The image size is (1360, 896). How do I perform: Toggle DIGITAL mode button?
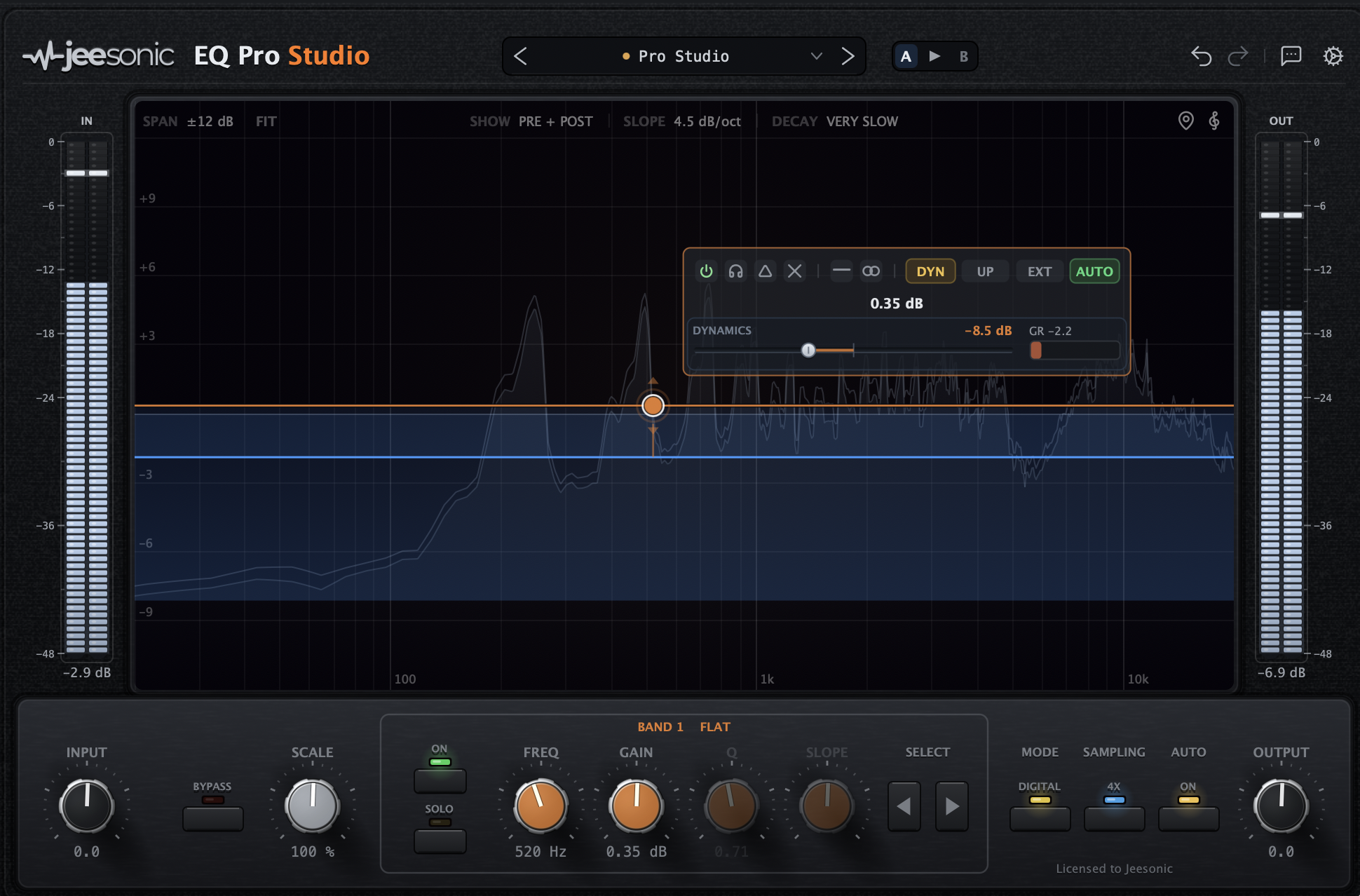click(1040, 818)
